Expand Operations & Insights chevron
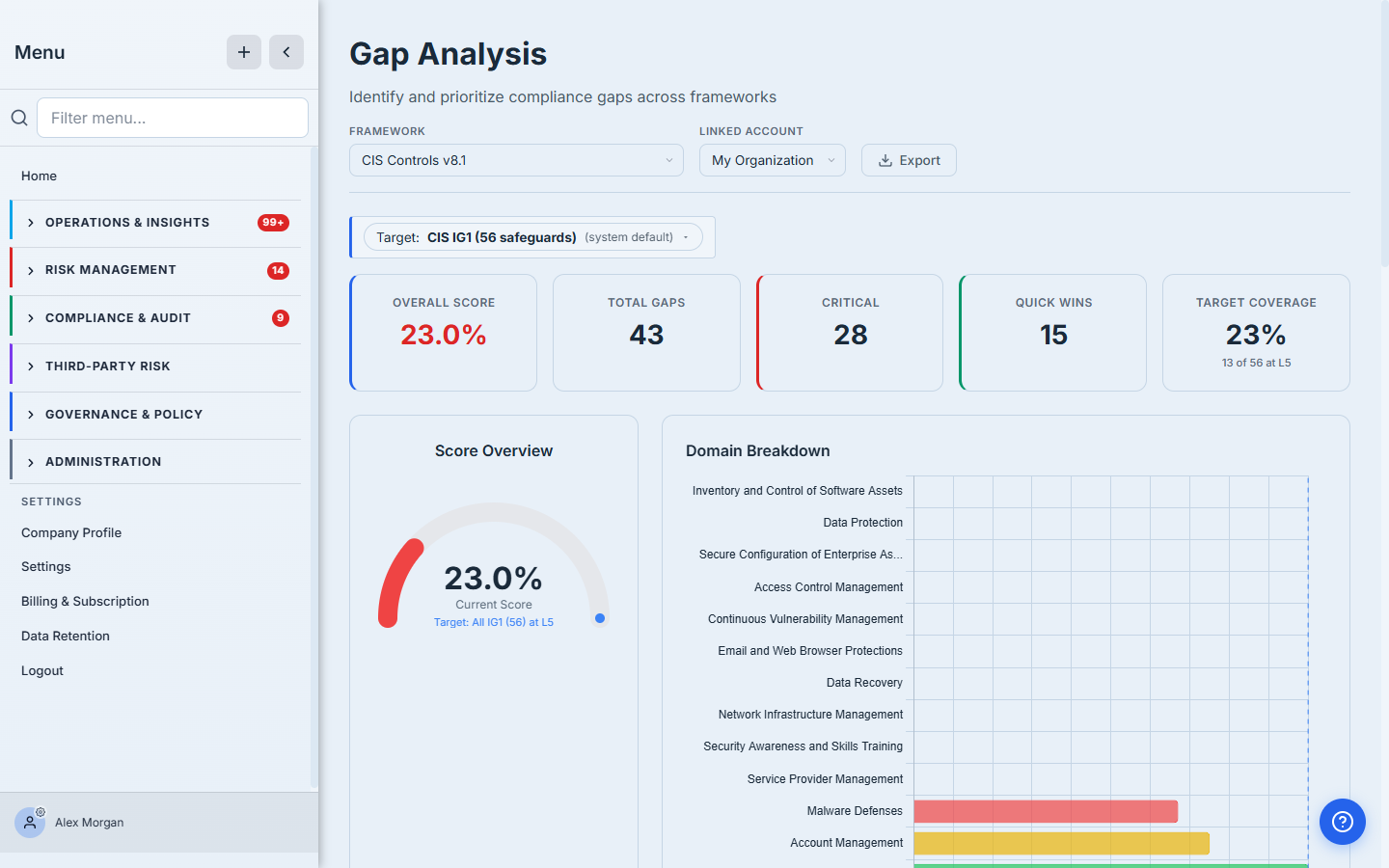Viewport: 1389px width, 868px height. (x=31, y=223)
